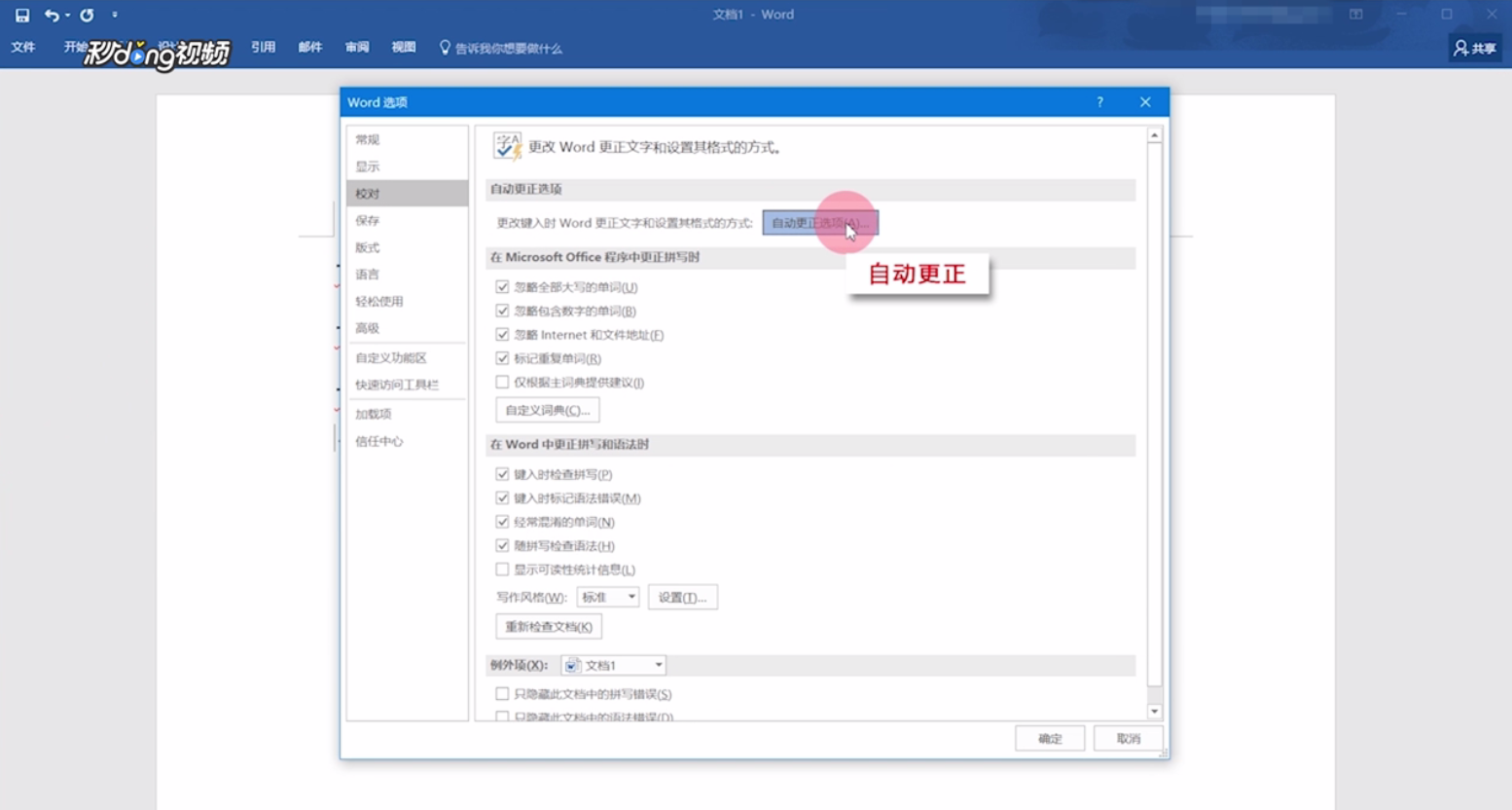Click the ribbon display options icon
This screenshot has height=810, width=1512.
pyautogui.click(x=1353, y=15)
